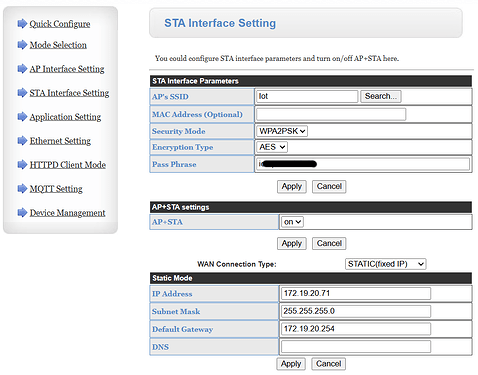Cancel the Static Mode changes
478x375 pixels.
[328, 364]
